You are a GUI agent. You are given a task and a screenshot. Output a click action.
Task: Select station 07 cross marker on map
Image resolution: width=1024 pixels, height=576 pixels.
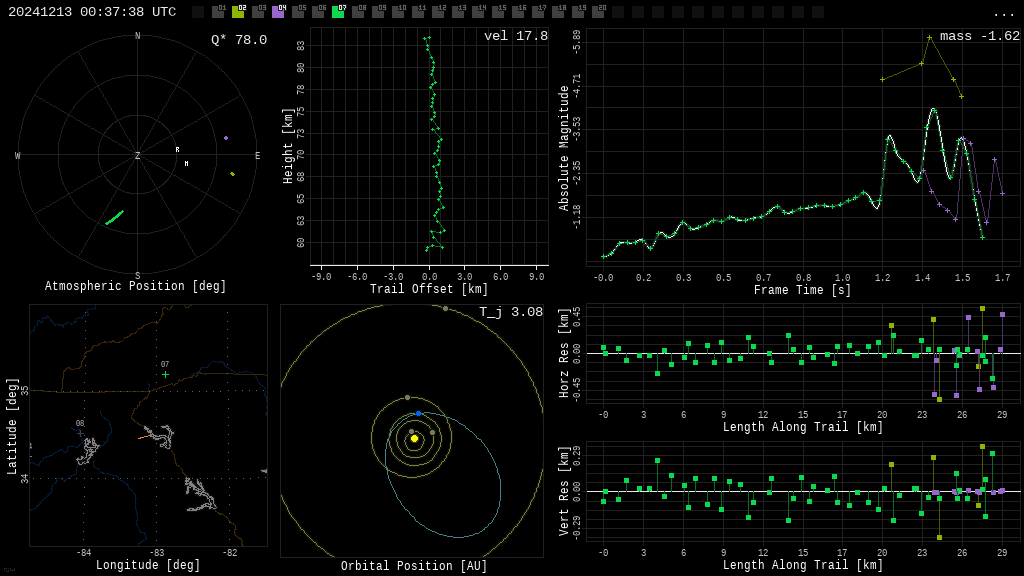tap(165, 374)
